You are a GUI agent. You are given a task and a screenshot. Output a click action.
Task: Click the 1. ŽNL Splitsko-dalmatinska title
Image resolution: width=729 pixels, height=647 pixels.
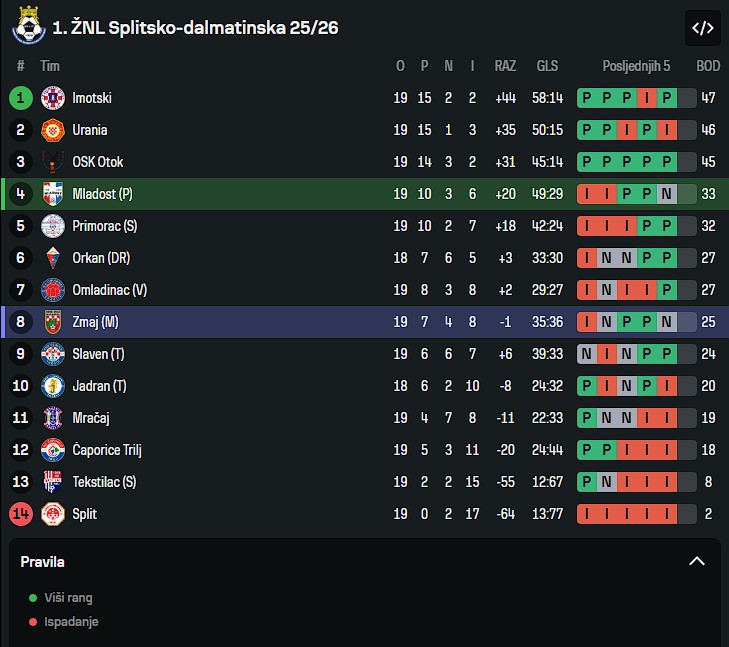(x=194, y=28)
